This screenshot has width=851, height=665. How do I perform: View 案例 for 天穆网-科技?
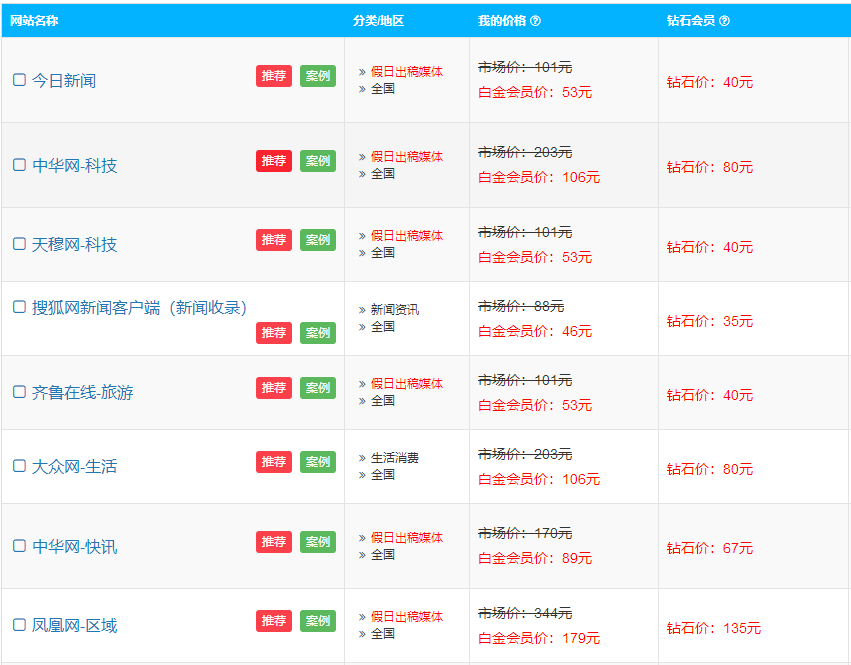318,240
